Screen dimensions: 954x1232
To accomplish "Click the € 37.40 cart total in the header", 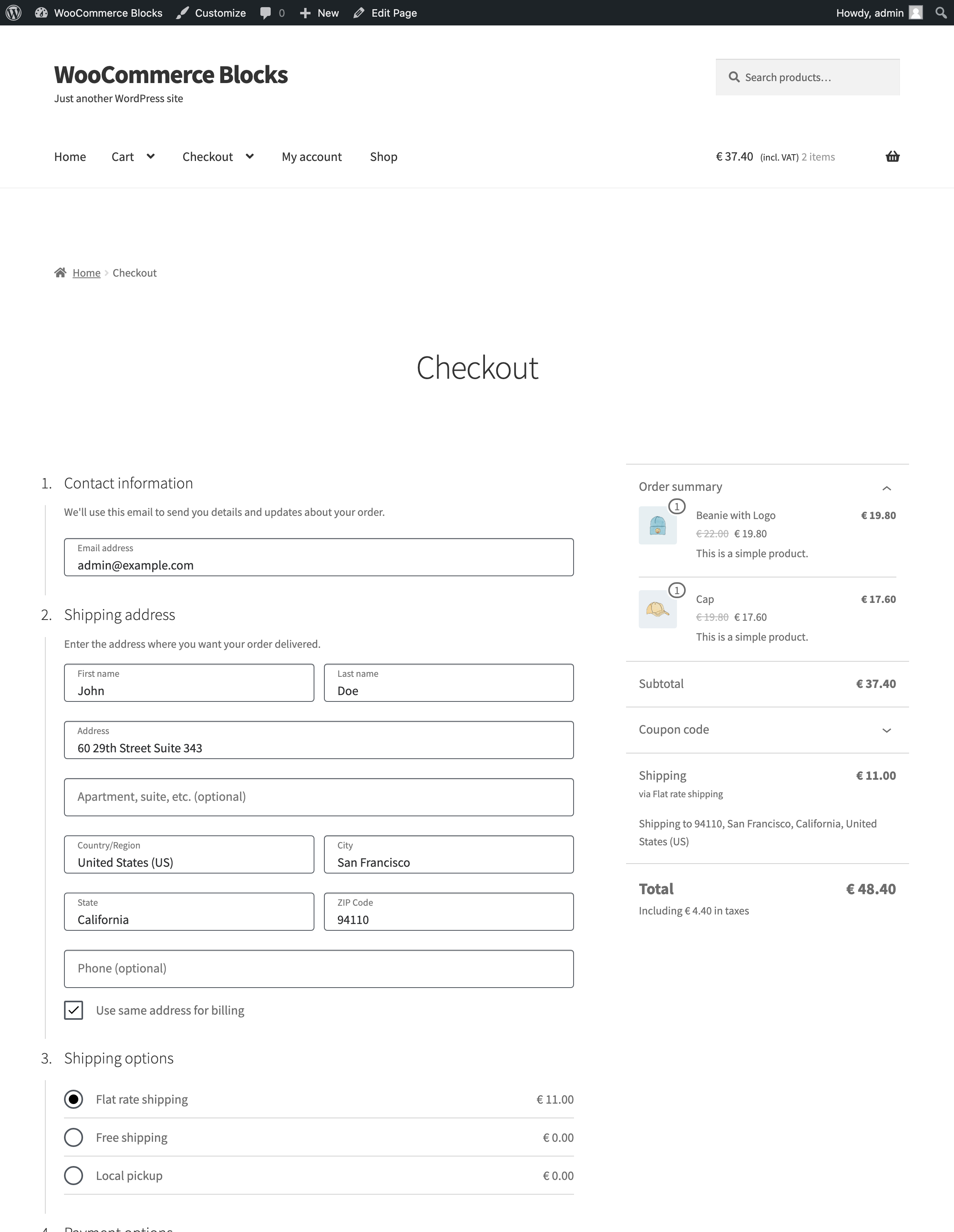I will point(734,156).
